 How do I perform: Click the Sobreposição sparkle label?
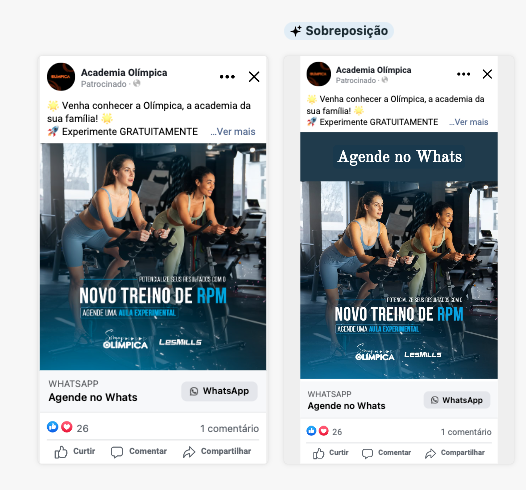(x=339, y=31)
